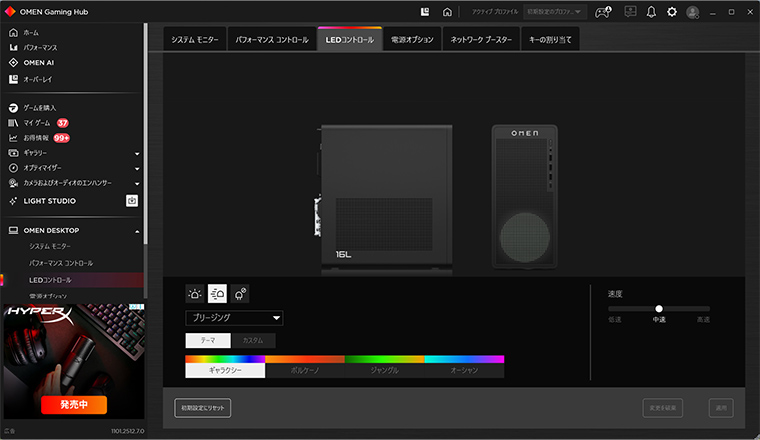Screen dimensions: 760x440
Task: Click the HyperX 発売中 ad button
Action: [x=74, y=405]
